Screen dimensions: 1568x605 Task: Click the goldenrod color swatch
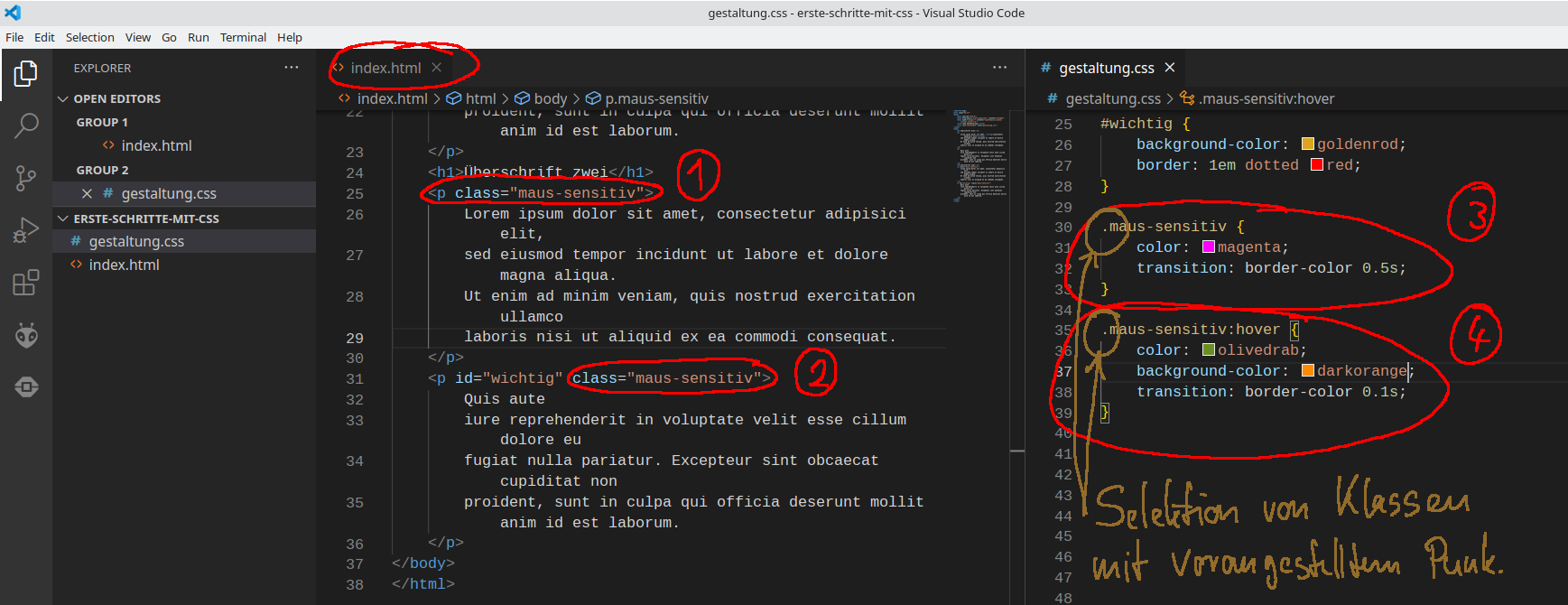pyautogui.click(x=1307, y=144)
